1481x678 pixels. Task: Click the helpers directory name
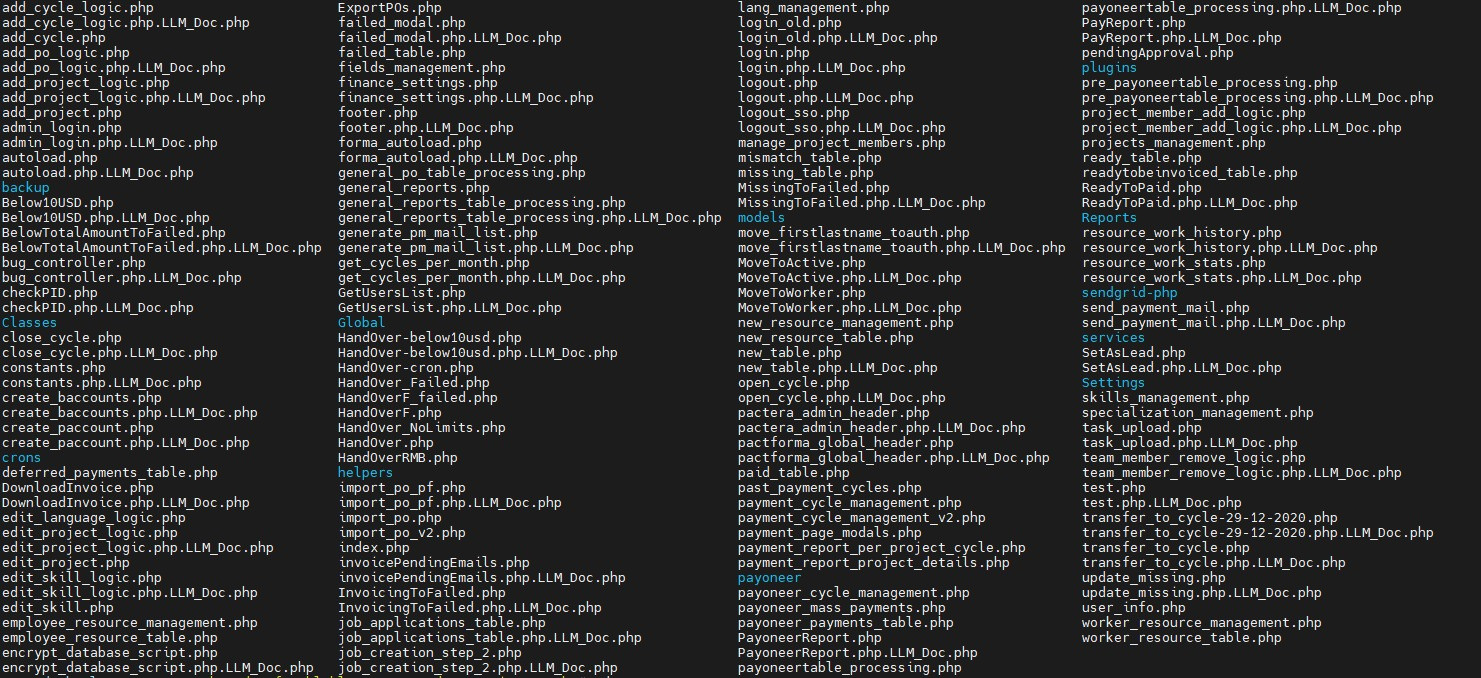click(366, 473)
